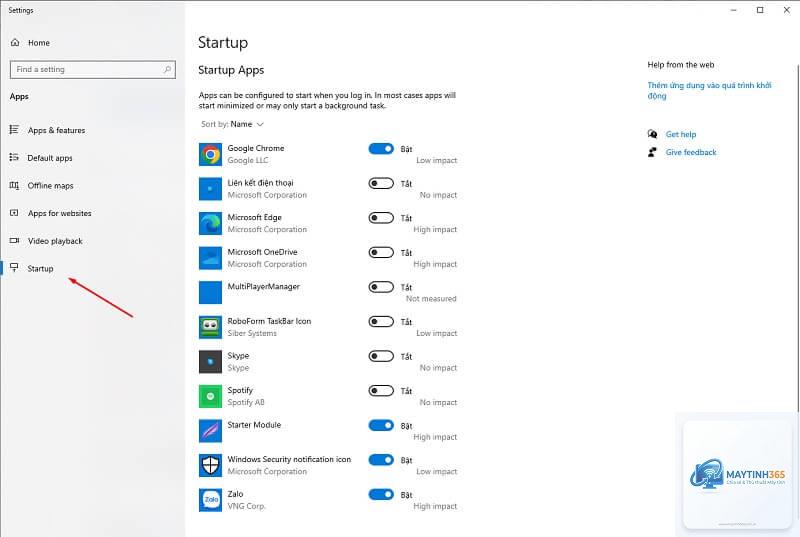The height and width of the screenshot is (537, 800).
Task: Turn off Google Chrome startup toggle
Action: (381, 148)
